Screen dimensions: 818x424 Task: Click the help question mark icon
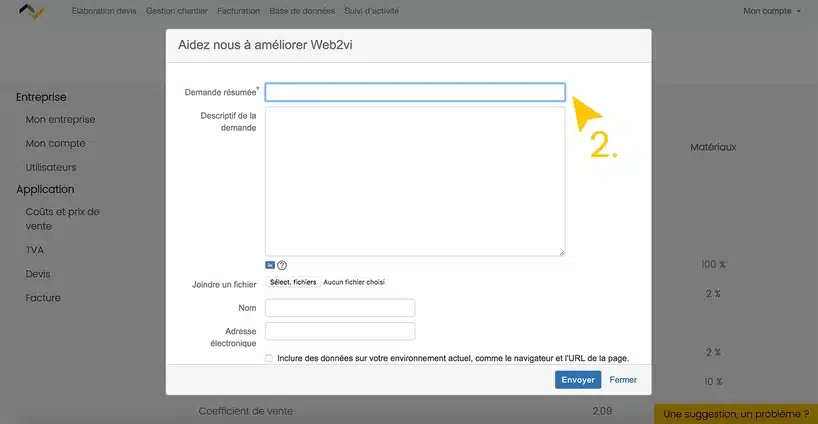tap(282, 265)
